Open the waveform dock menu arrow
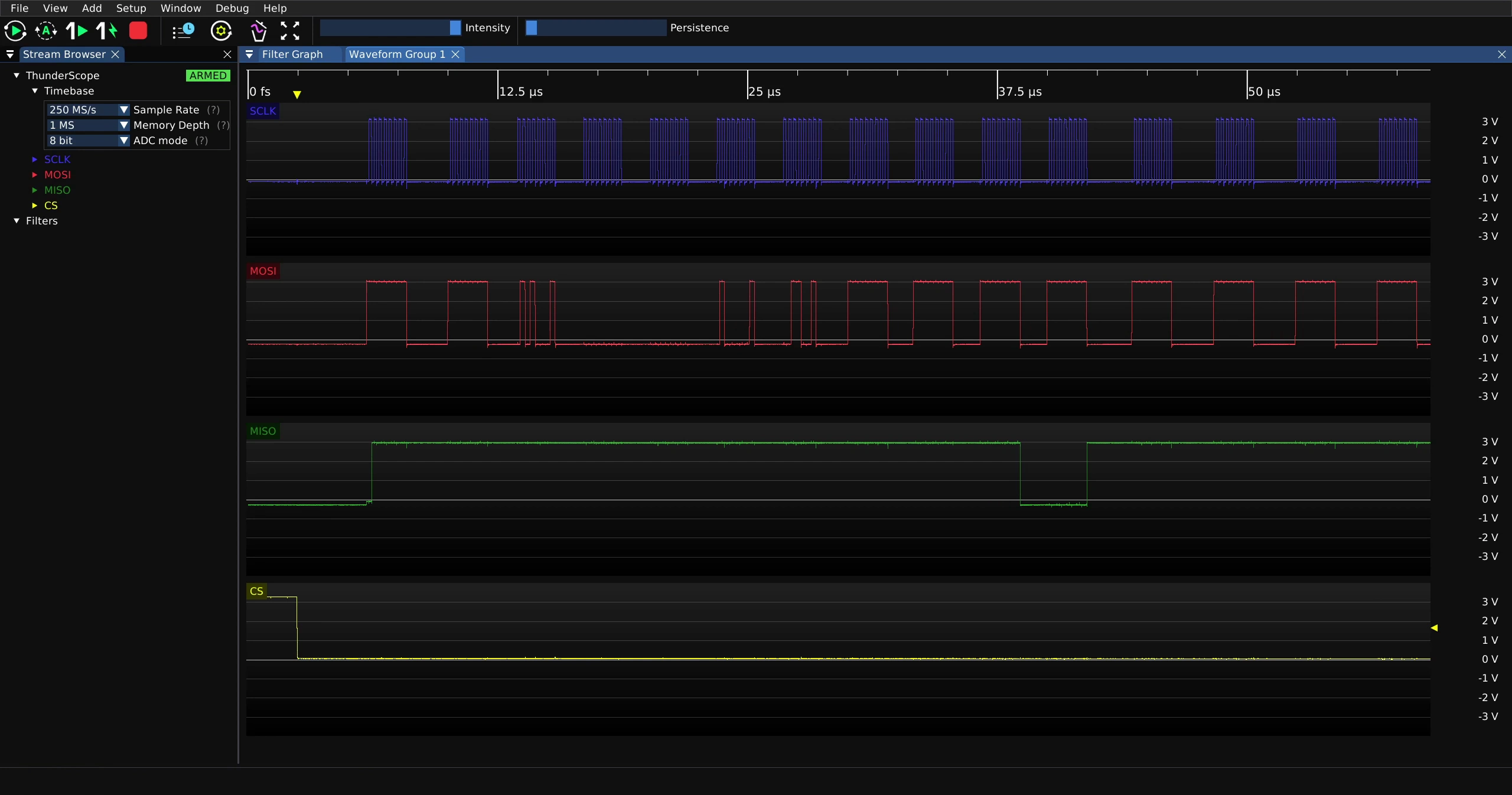The image size is (1512, 795). (249, 54)
